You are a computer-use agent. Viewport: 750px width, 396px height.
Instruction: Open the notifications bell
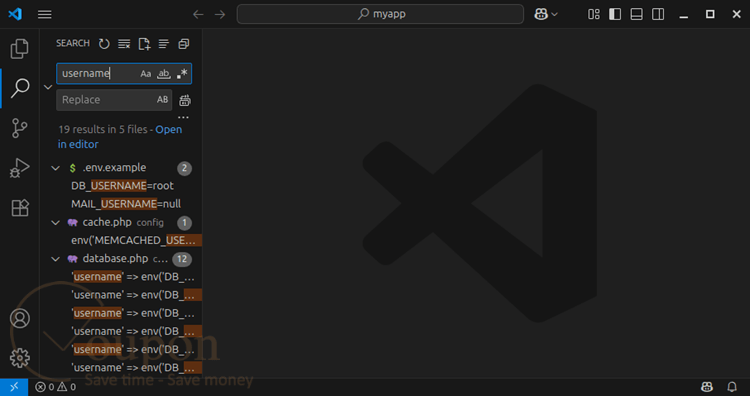[732, 387]
